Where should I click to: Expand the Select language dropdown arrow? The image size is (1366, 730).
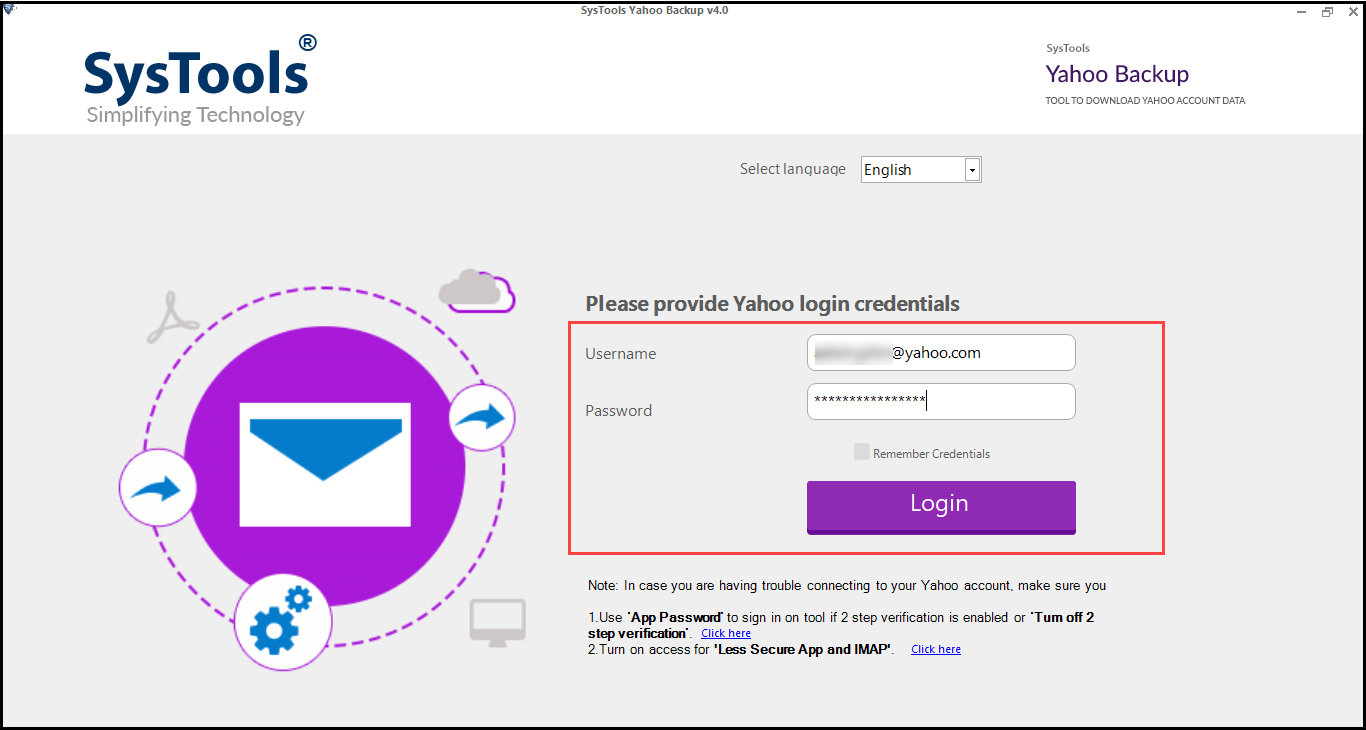coord(971,170)
